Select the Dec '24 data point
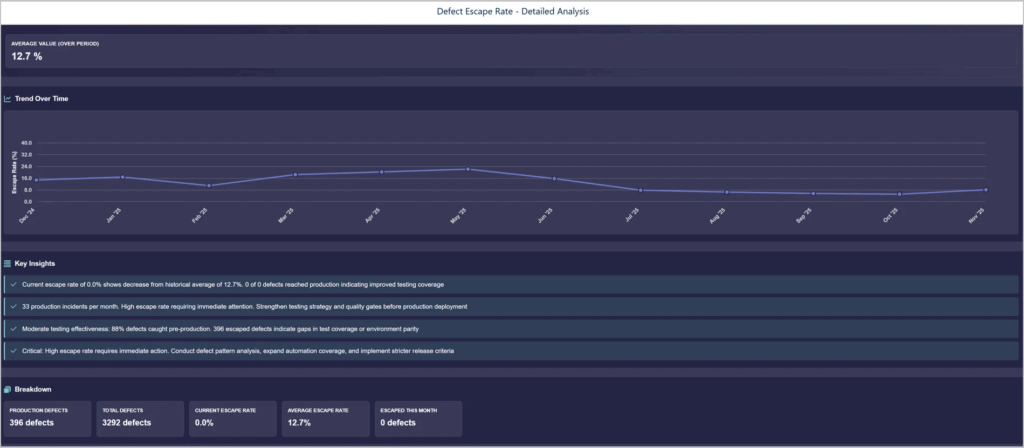This screenshot has width=1024, height=448. click(x=37, y=180)
